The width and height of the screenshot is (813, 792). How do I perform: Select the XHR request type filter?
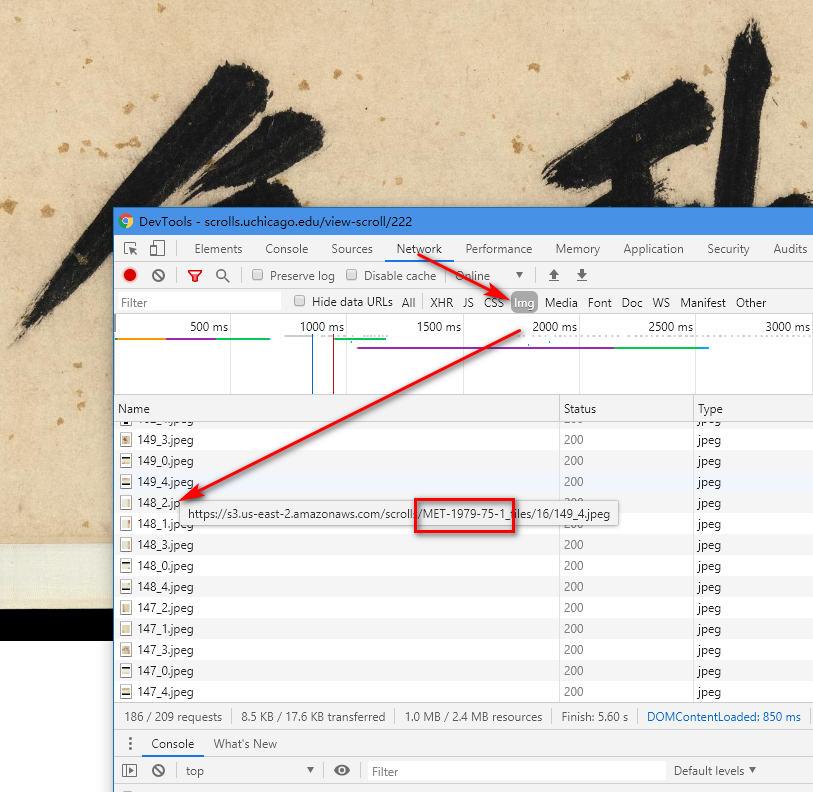[x=441, y=302]
